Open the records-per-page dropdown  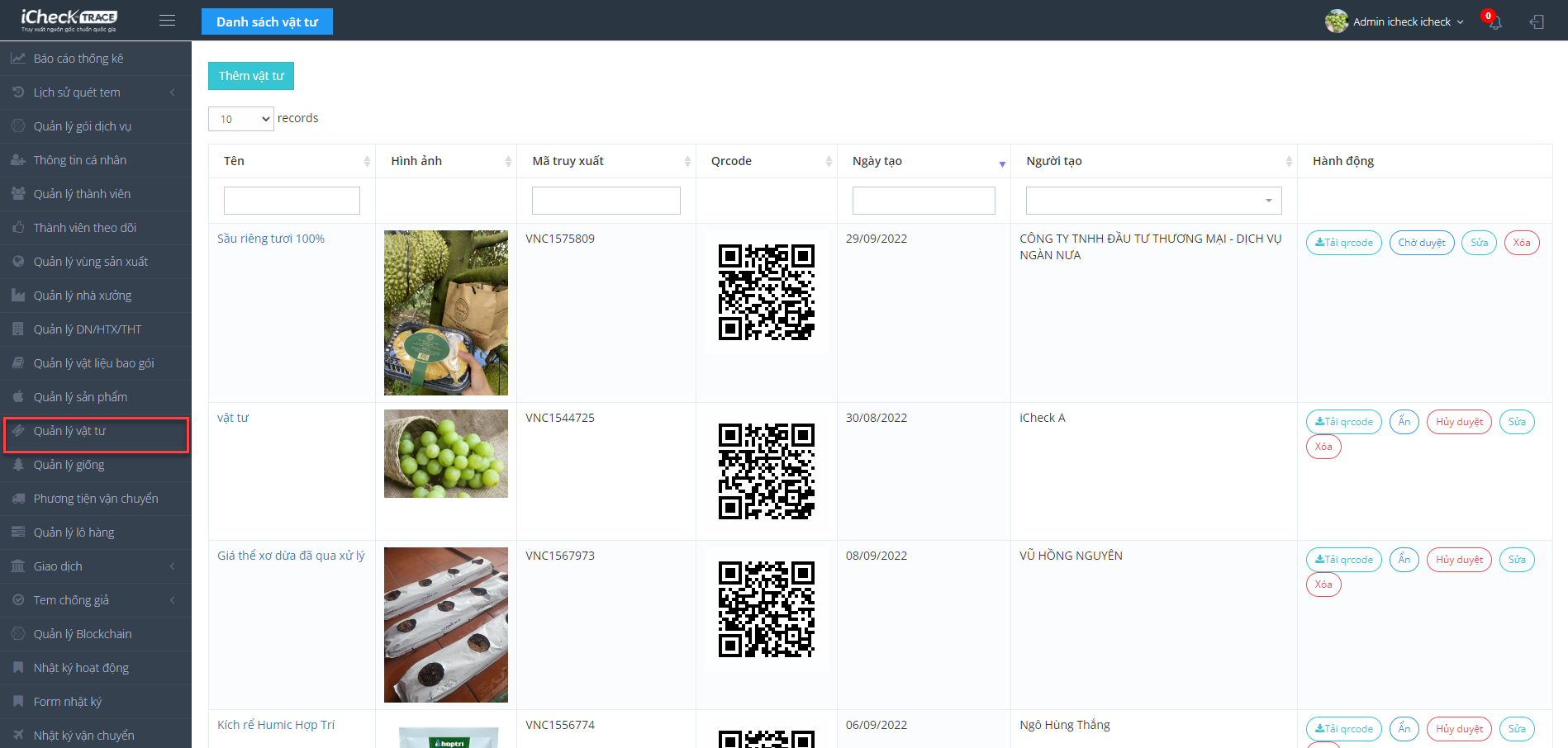(241, 119)
